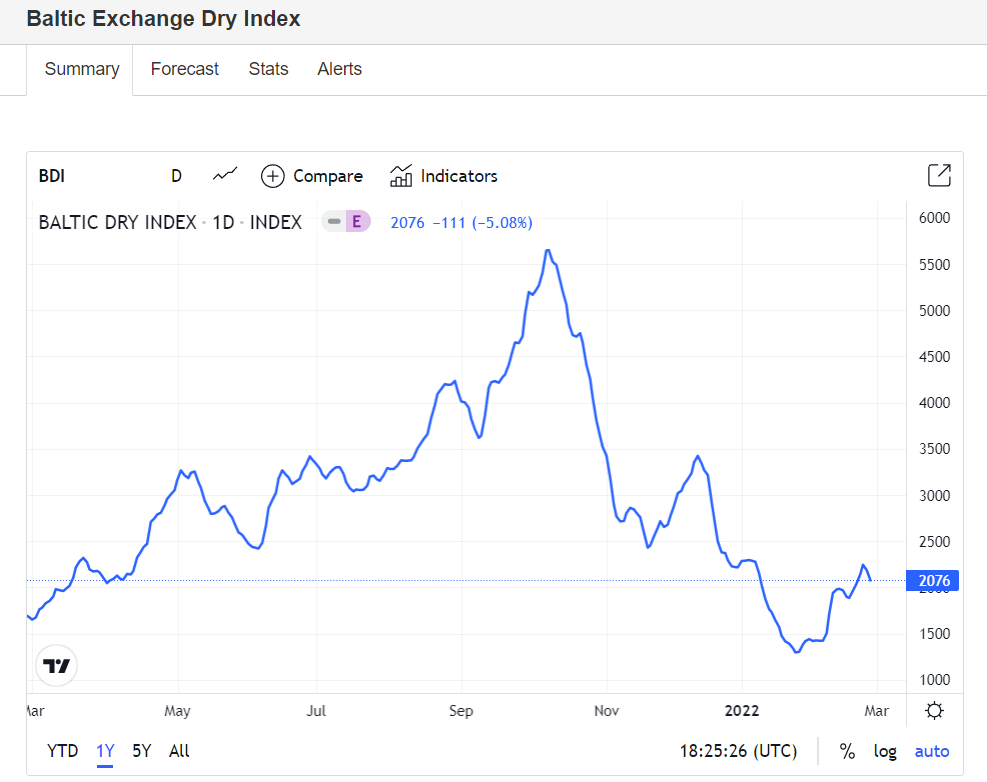Click the popout fullscreen chart icon
Screen dimensions: 987x782
[939, 175]
